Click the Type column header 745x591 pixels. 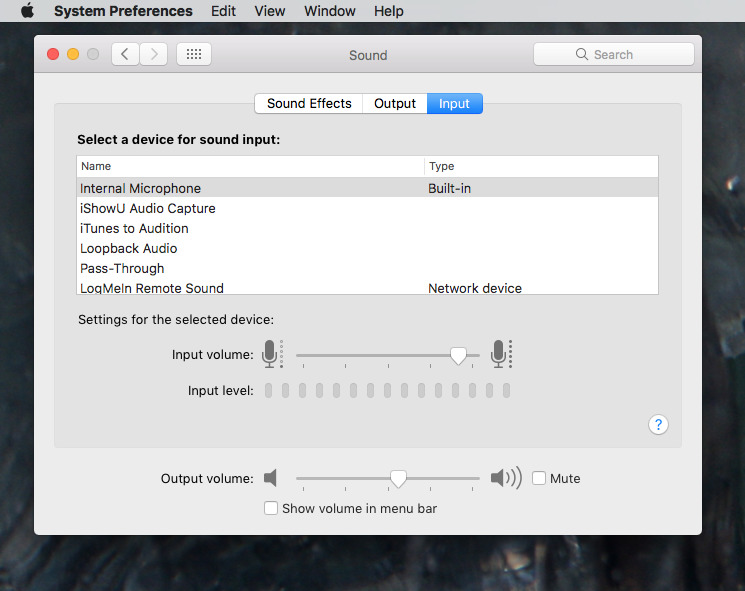coord(541,166)
